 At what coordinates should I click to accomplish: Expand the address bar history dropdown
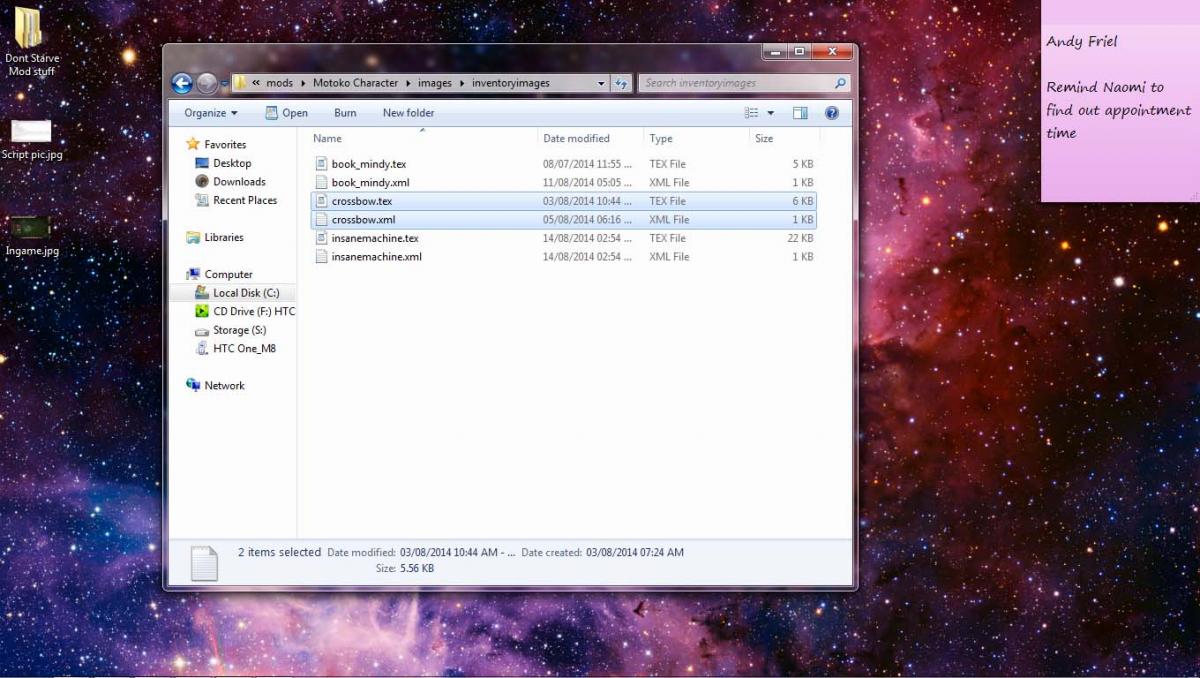601,84
